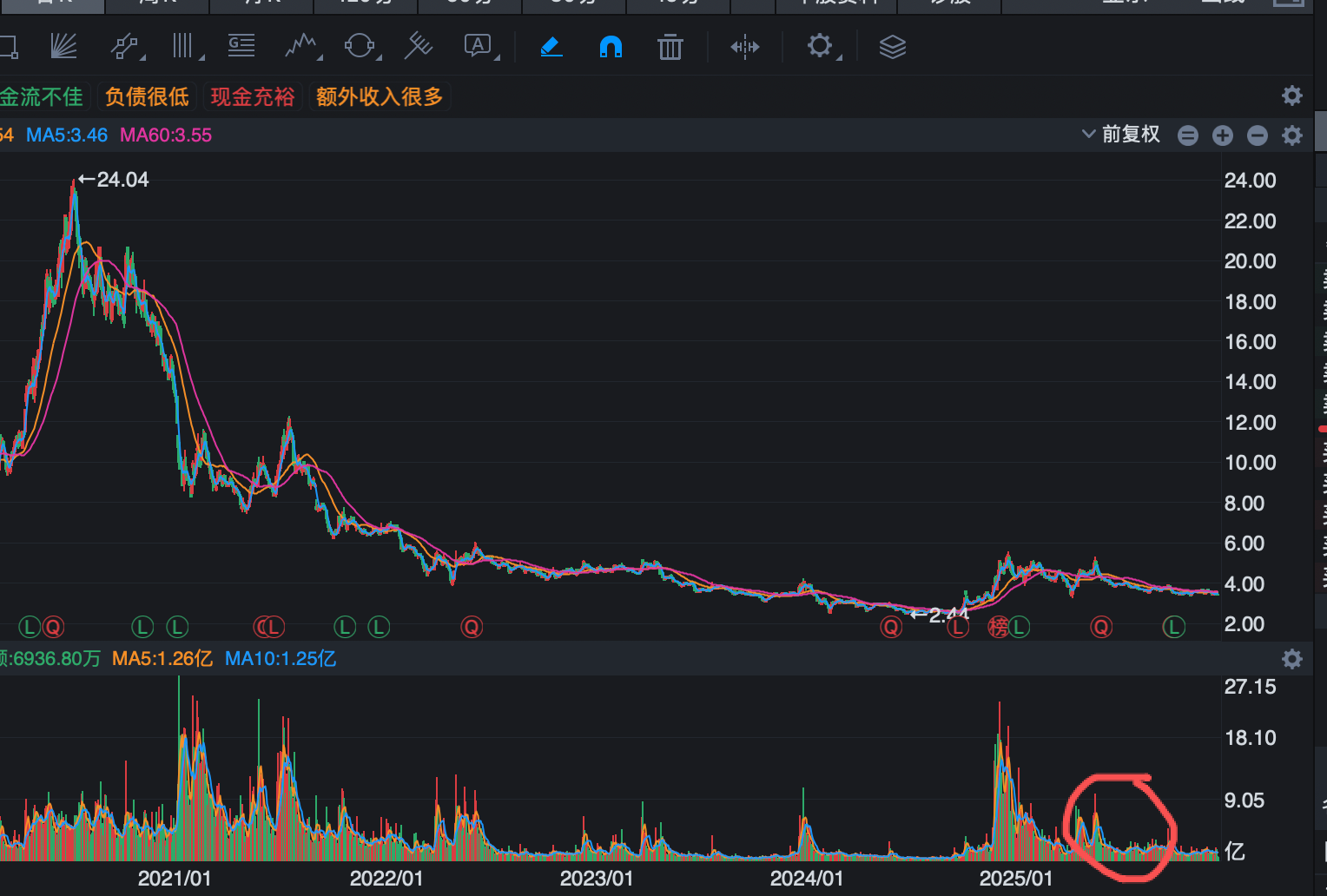Click the 24.00 price axis label
This screenshot has width=1327, height=896.
(x=1250, y=181)
